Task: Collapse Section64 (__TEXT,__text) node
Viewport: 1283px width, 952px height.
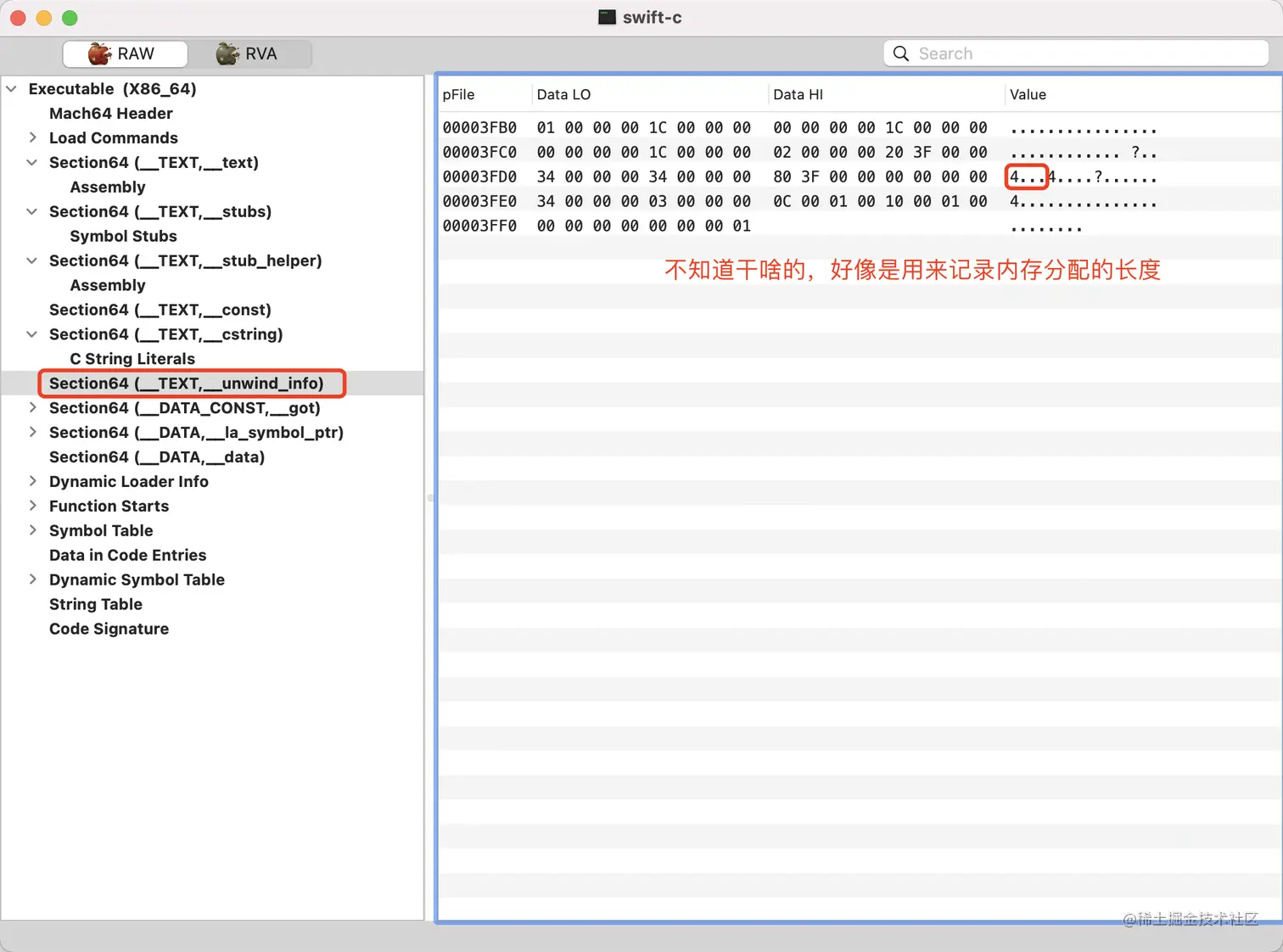Action: 32,162
